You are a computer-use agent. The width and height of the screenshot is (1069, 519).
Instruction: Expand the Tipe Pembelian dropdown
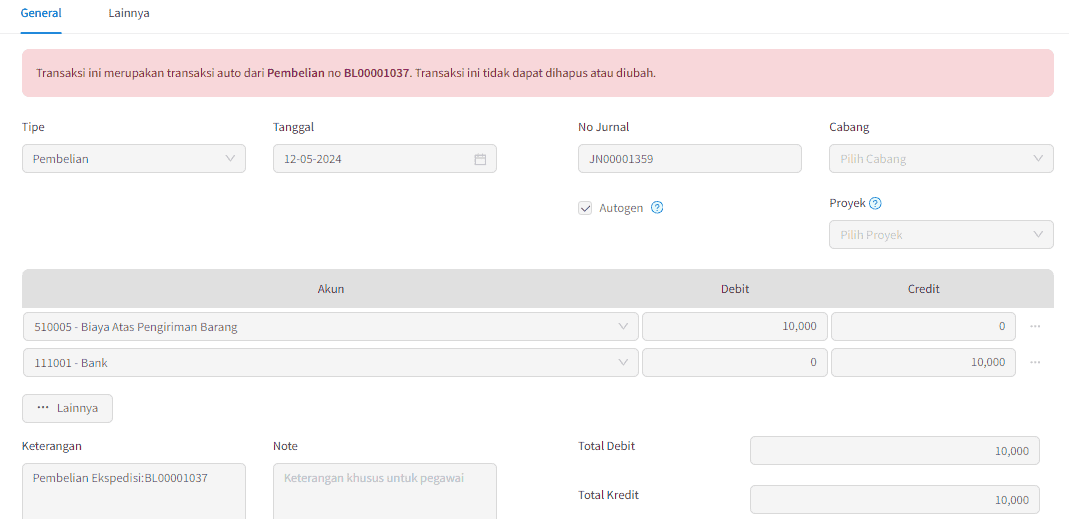pyautogui.click(x=134, y=159)
